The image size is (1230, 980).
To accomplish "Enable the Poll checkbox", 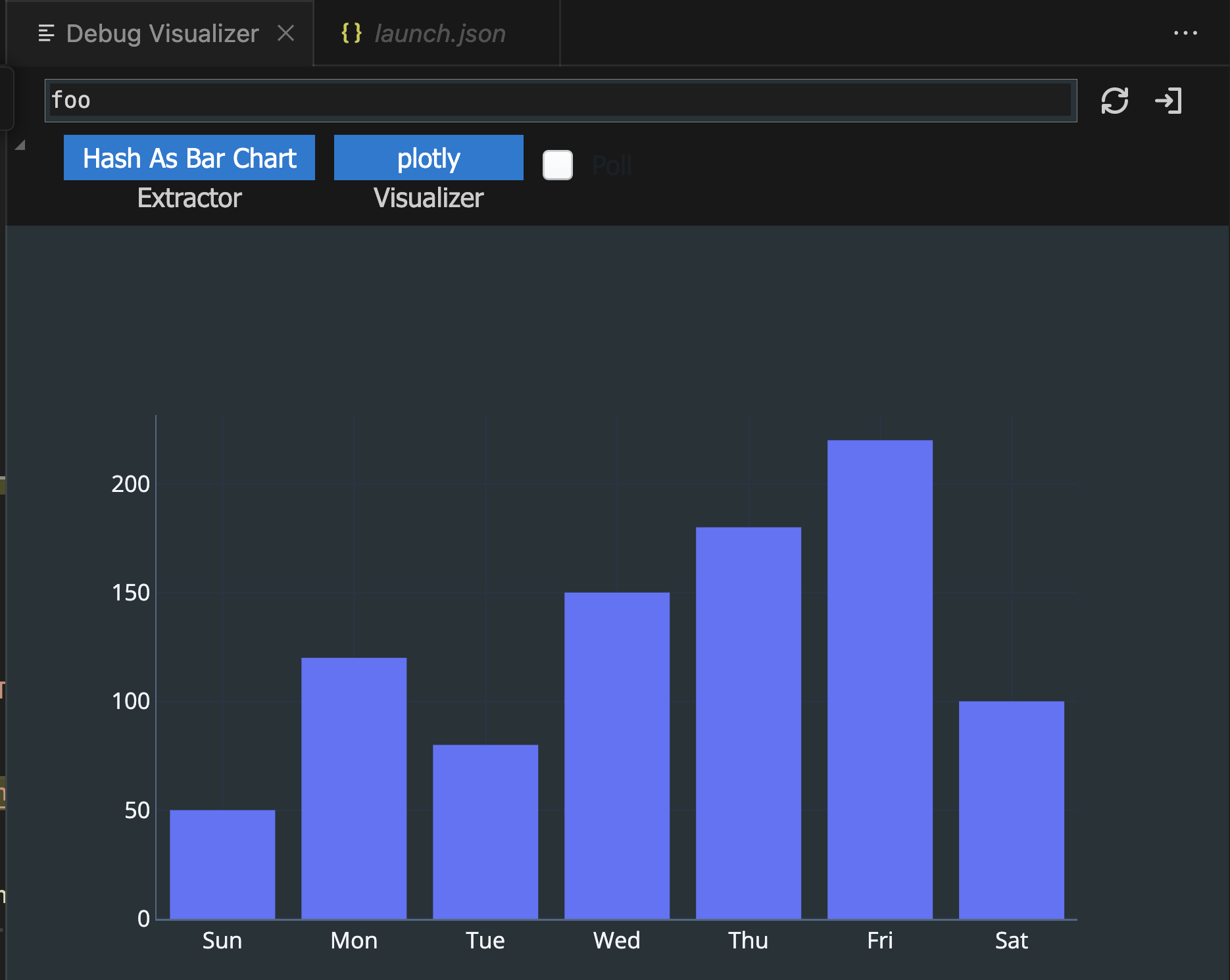I will pyautogui.click(x=557, y=165).
